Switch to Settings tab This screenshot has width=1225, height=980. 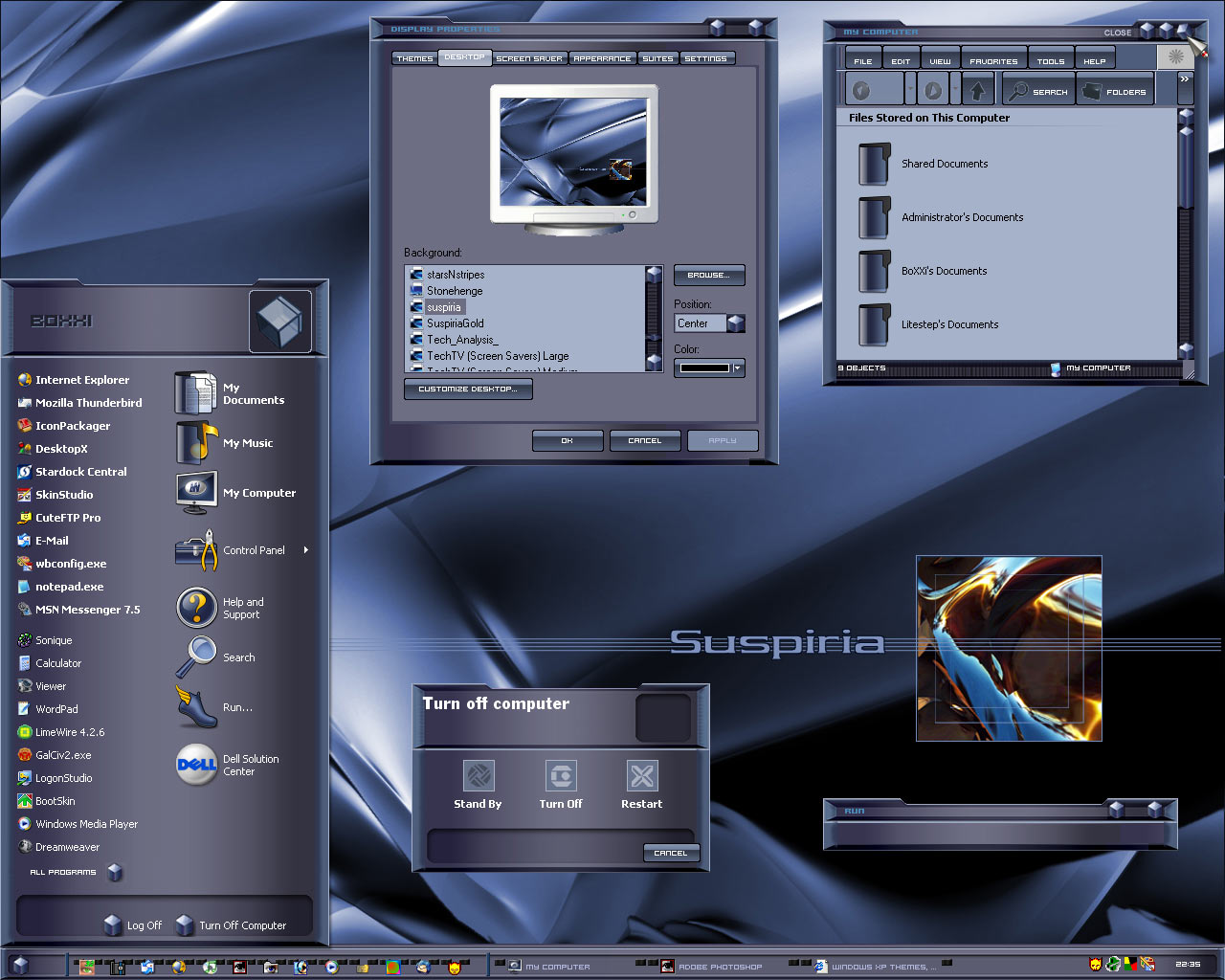(706, 58)
